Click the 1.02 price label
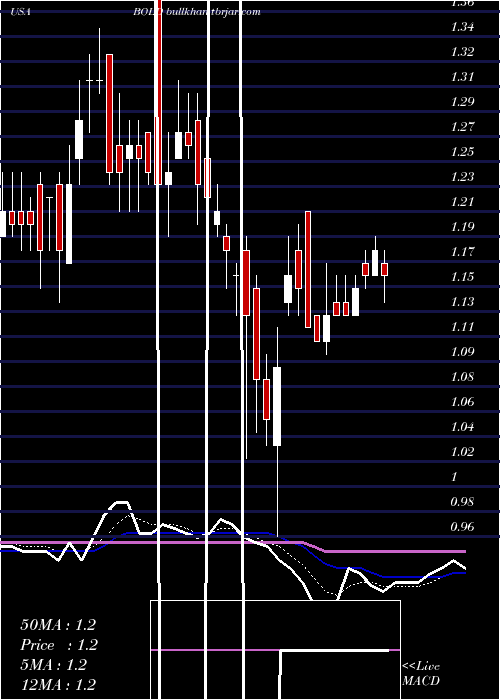 click(x=462, y=452)
